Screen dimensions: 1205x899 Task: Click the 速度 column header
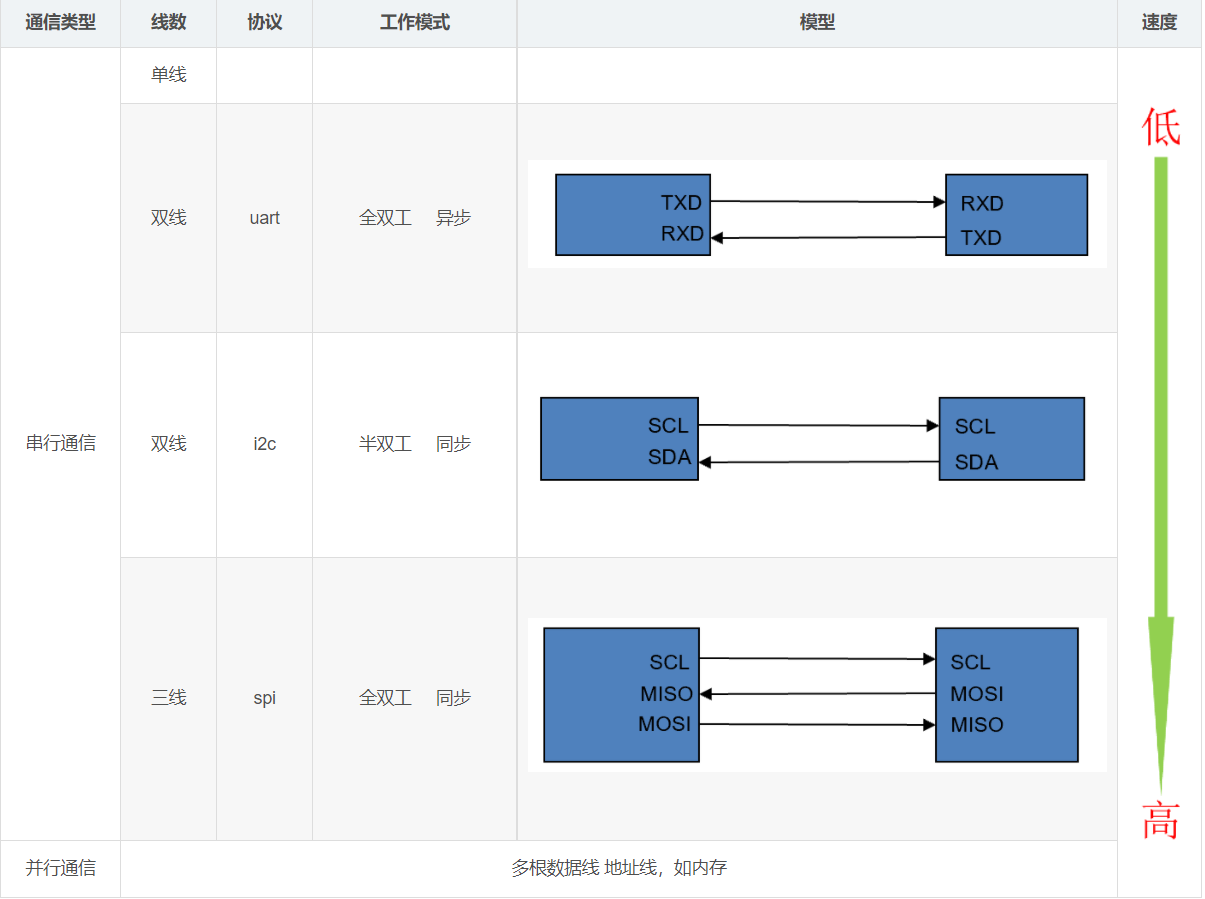click(1159, 23)
